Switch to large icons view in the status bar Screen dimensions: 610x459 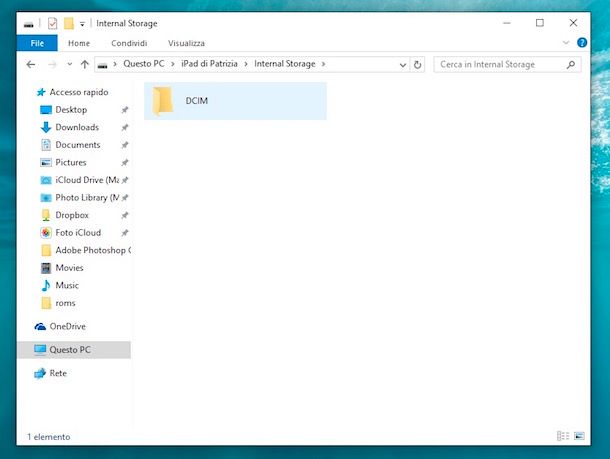[578, 437]
